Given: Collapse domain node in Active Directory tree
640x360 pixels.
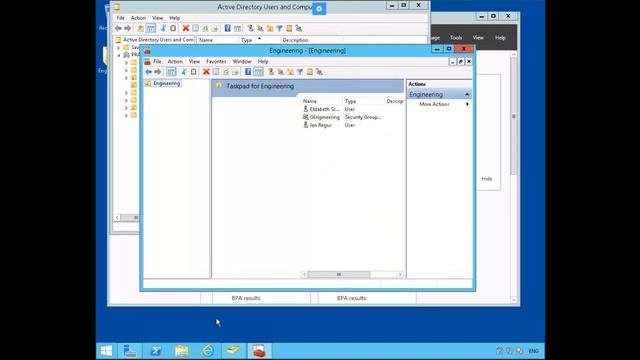Looking at the screenshot, I should 119,55.
